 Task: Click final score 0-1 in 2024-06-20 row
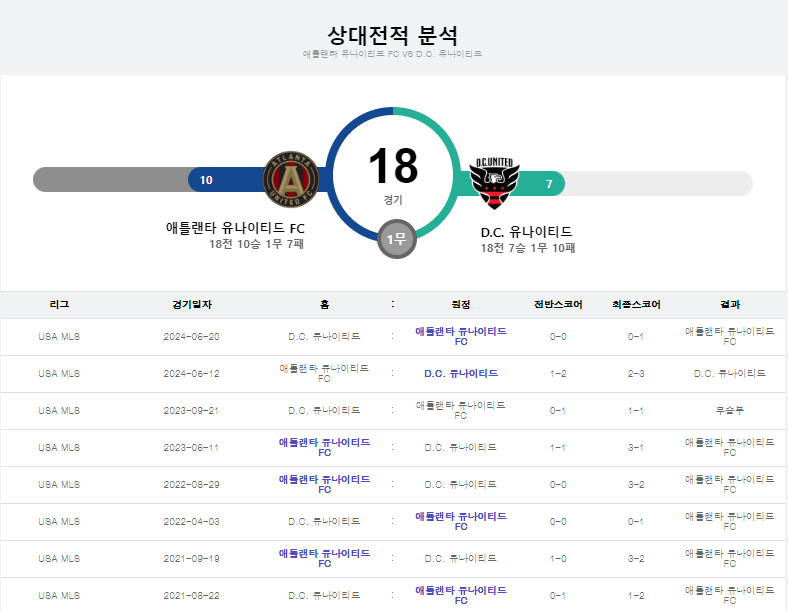point(636,337)
